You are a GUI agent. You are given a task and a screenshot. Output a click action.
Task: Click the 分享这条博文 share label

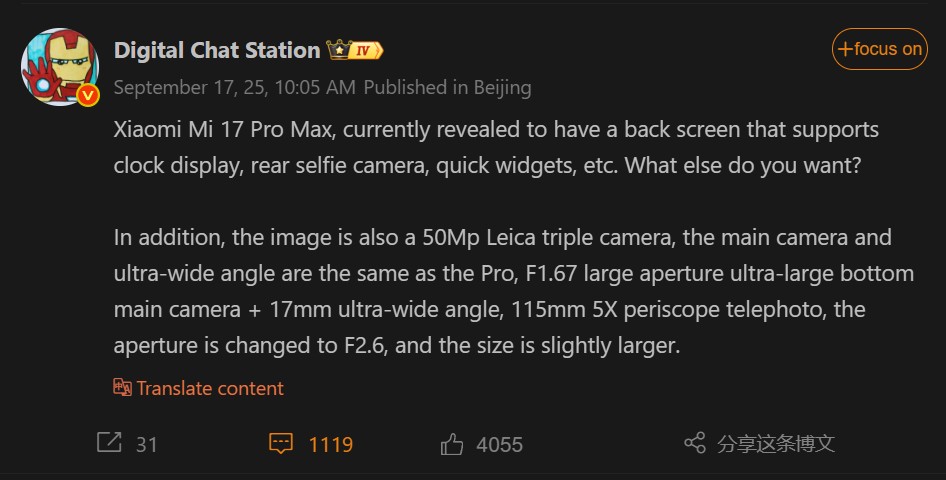click(776, 444)
